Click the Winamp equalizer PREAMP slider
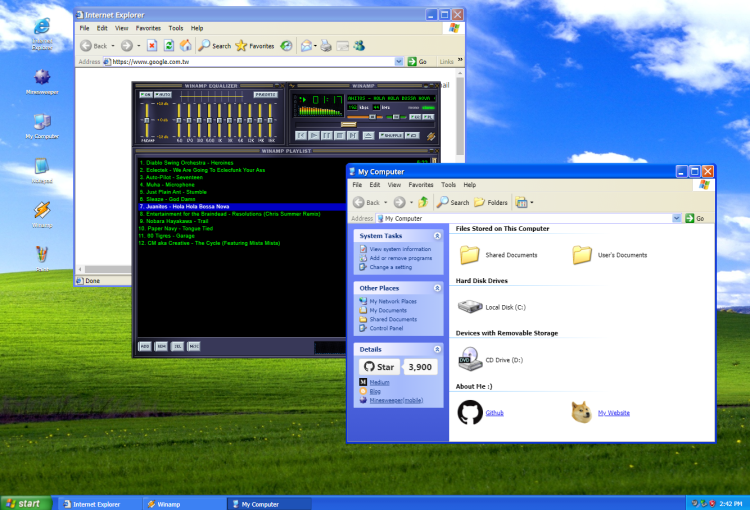Screen dimensions: 750x510 point(147,120)
